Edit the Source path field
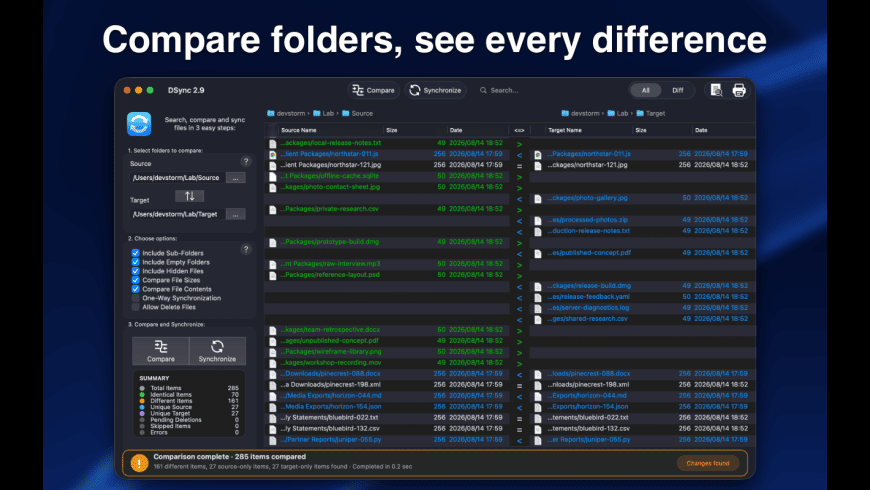This screenshot has width=870, height=490. click(178, 178)
